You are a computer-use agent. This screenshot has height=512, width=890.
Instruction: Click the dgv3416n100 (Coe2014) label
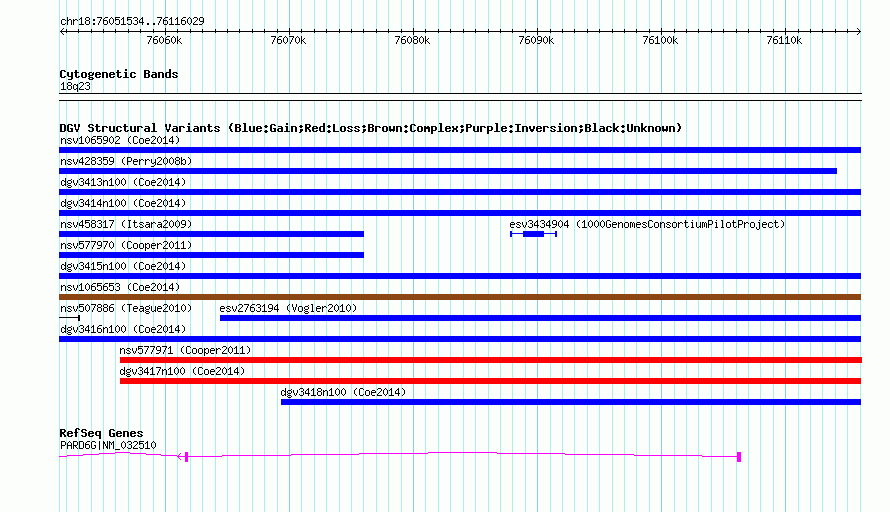pyautogui.click(x=123, y=329)
